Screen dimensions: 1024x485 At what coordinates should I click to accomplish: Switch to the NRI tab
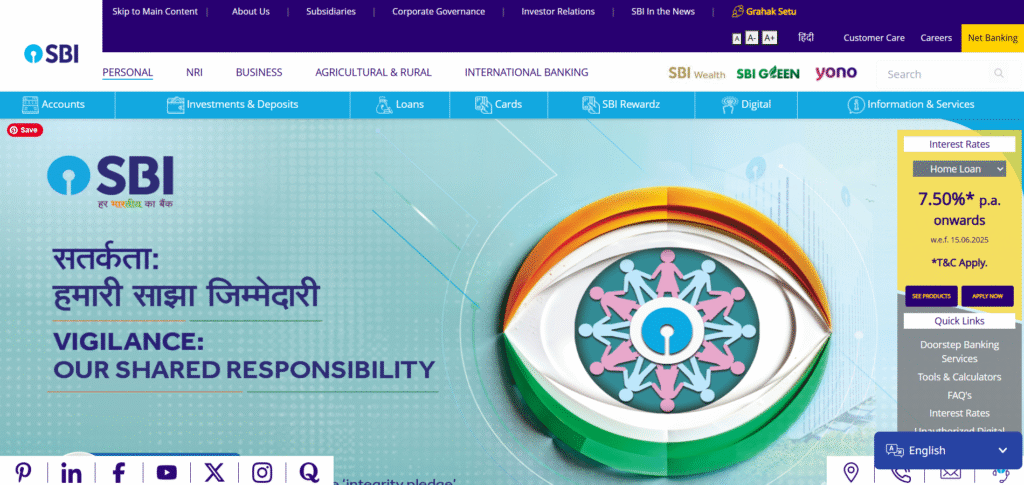[195, 72]
